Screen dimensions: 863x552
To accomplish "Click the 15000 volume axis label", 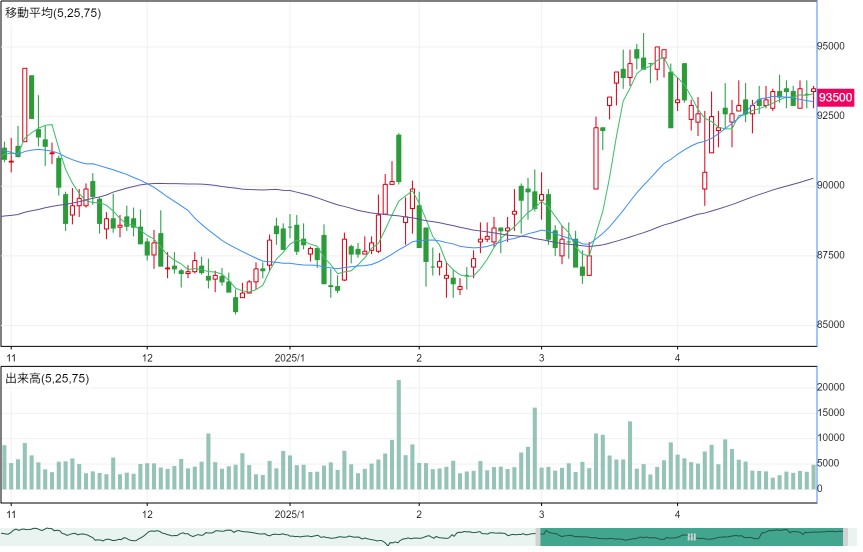I will (x=831, y=413).
